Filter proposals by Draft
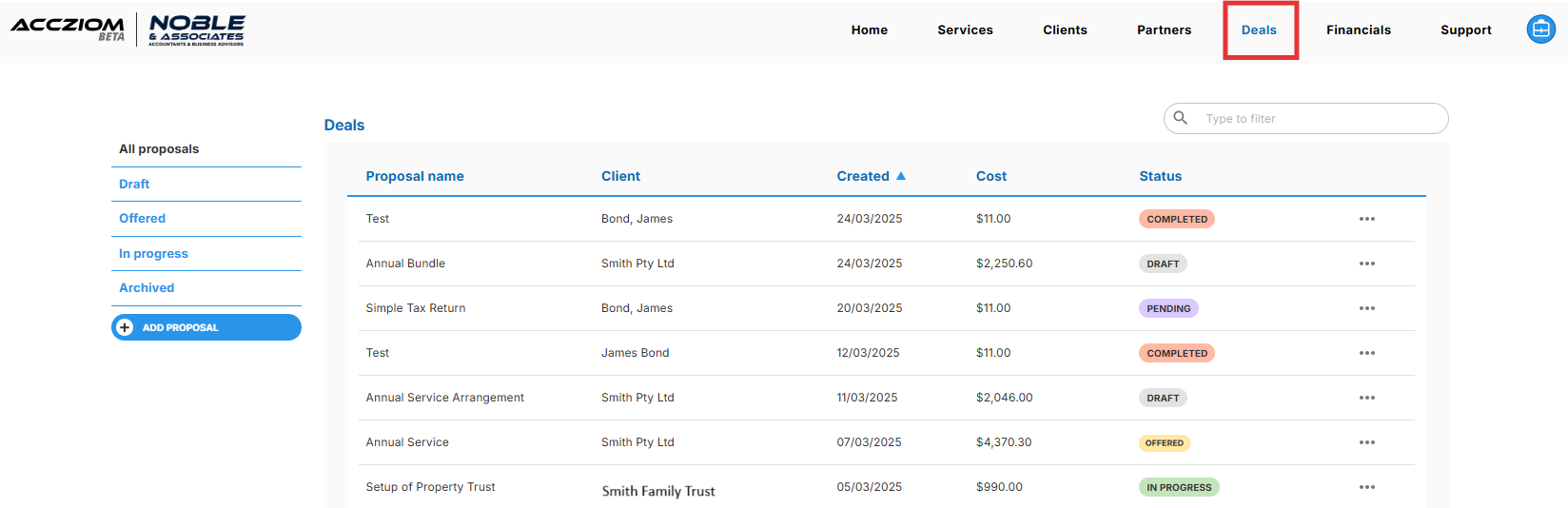The width and height of the screenshot is (1568, 508). coord(134,185)
